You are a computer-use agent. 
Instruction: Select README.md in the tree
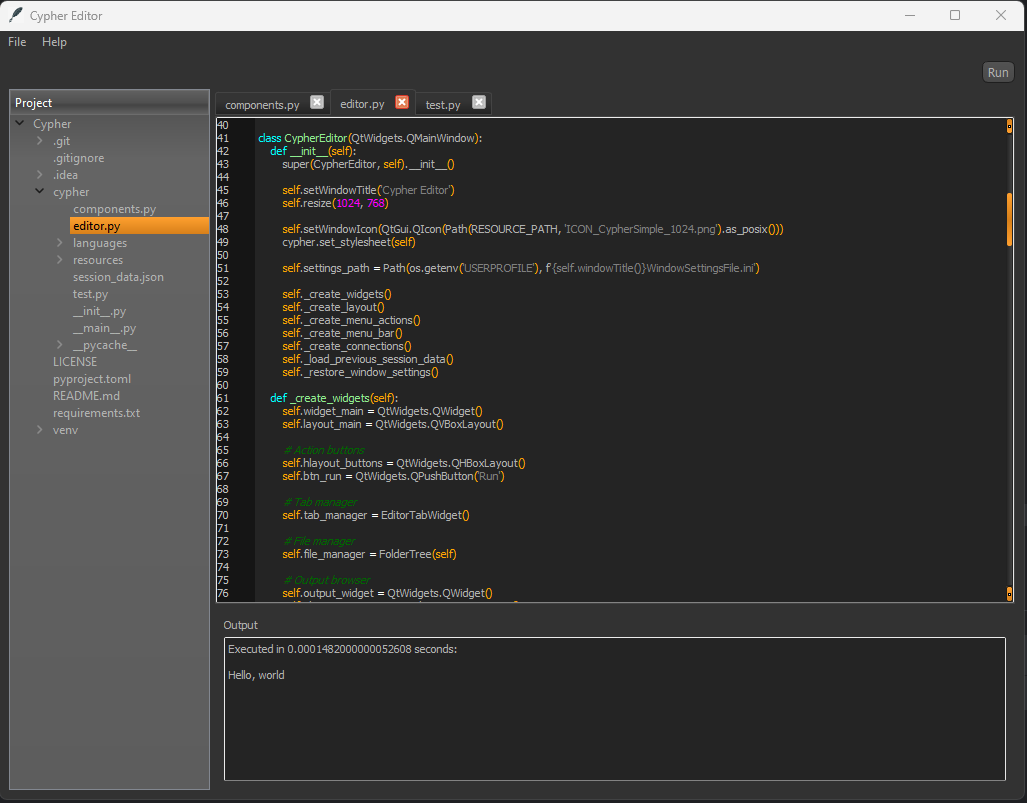(86, 396)
